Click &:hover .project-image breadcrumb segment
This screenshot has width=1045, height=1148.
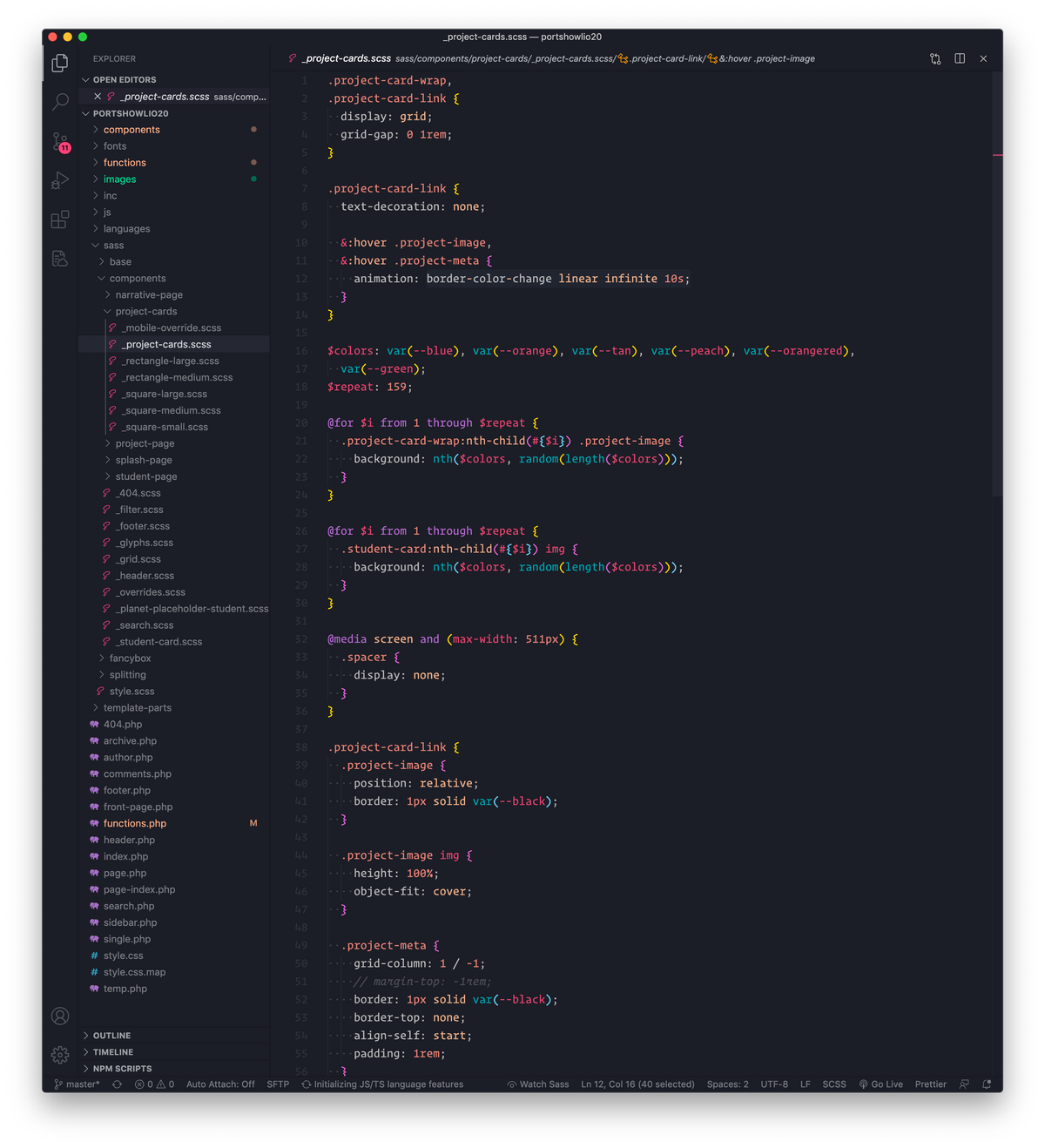[761, 58]
